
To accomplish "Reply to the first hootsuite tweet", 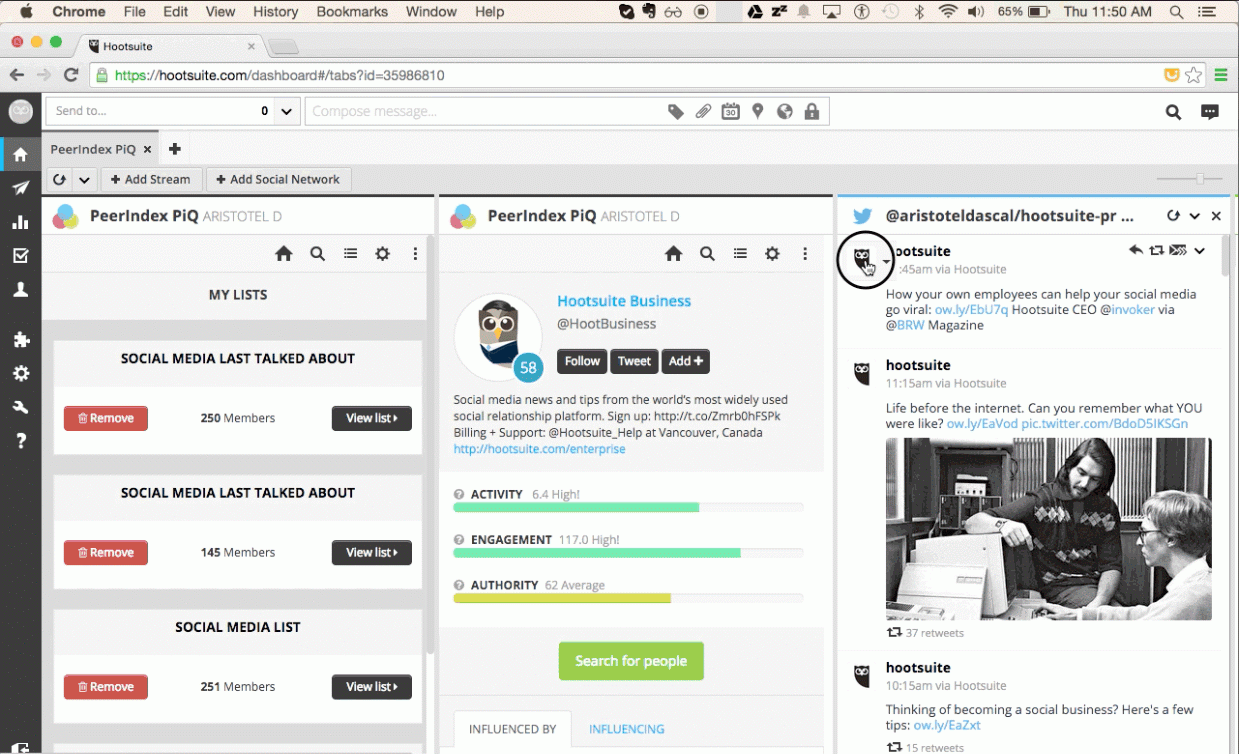I will tap(1136, 250).
